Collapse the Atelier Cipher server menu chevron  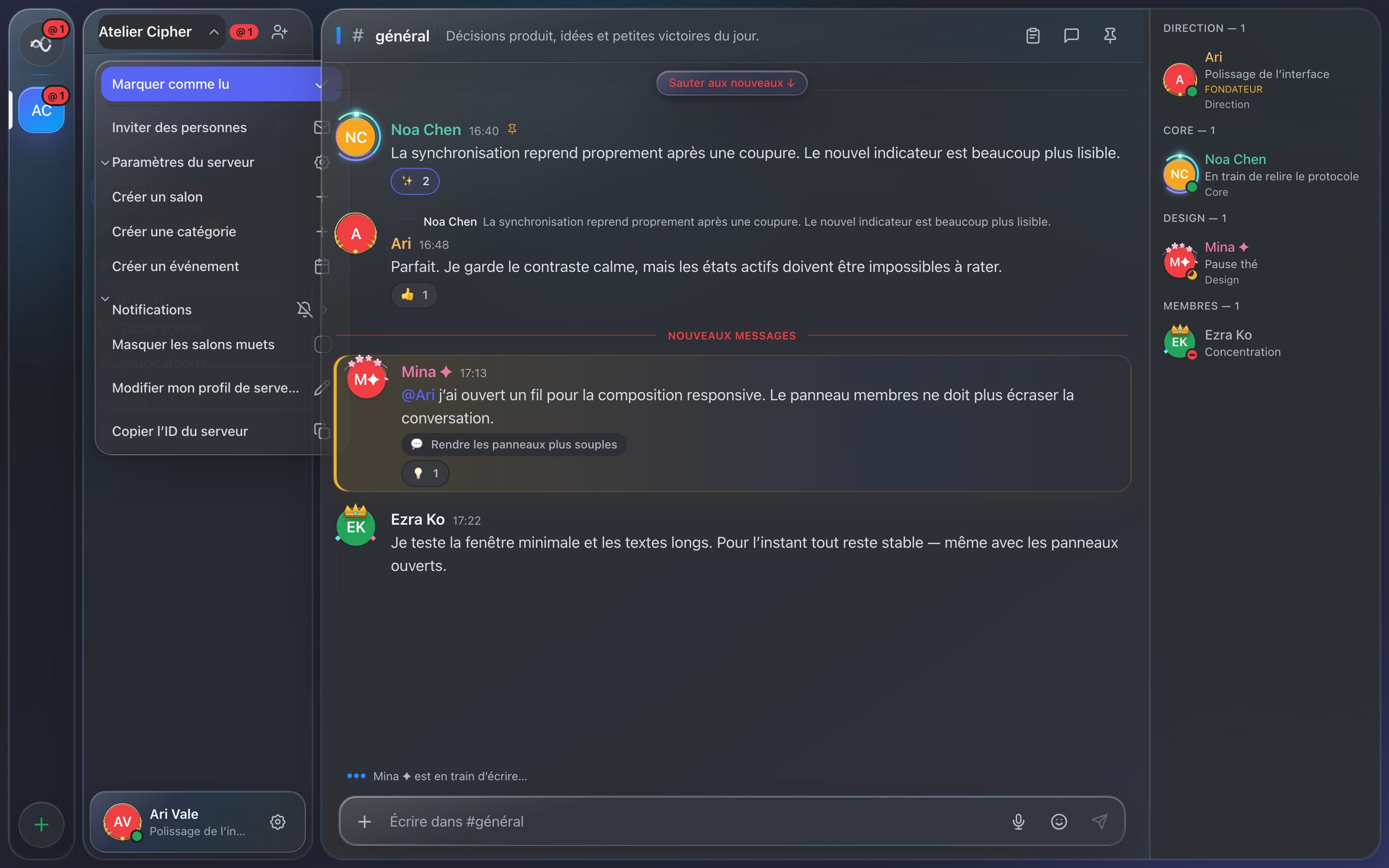click(x=214, y=32)
